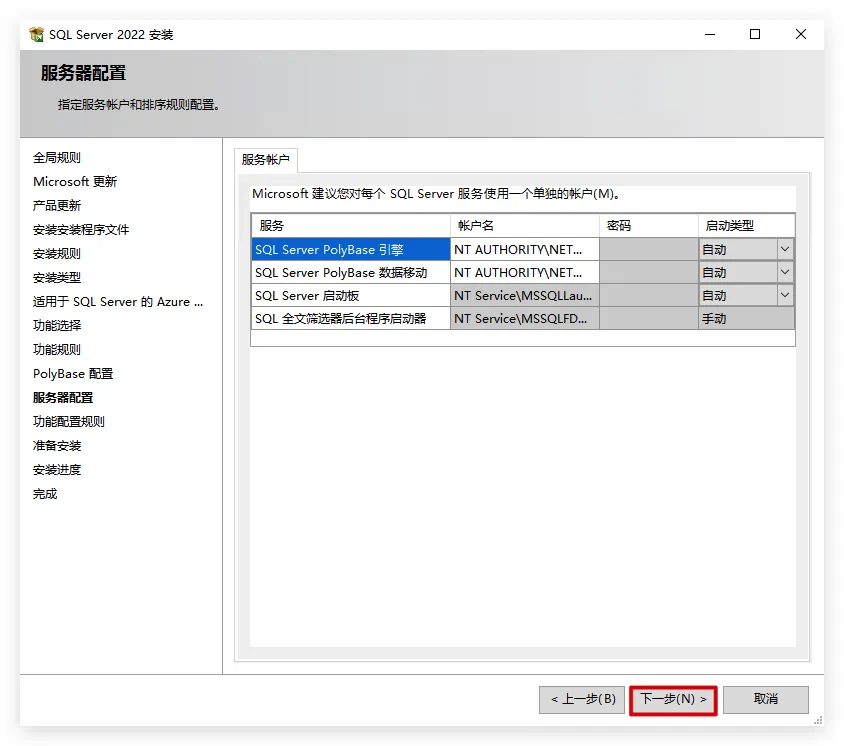Cancel setup with 取消 button
844x746 pixels.
point(765,699)
